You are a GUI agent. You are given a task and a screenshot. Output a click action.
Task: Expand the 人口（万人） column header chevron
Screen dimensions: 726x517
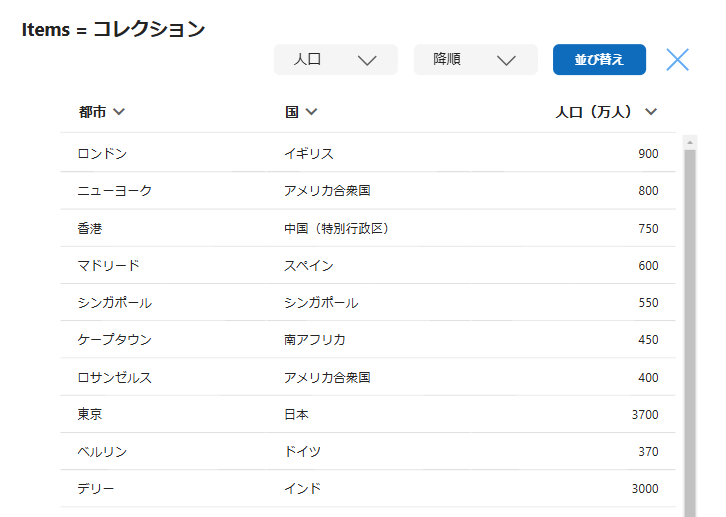point(651,112)
